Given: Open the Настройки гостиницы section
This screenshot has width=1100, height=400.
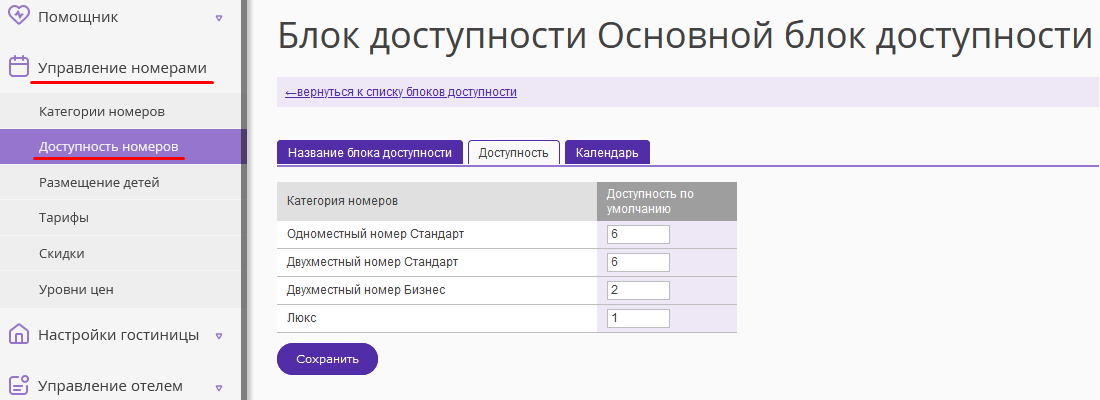Looking at the screenshot, I should pyautogui.click(x=119, y=335).
